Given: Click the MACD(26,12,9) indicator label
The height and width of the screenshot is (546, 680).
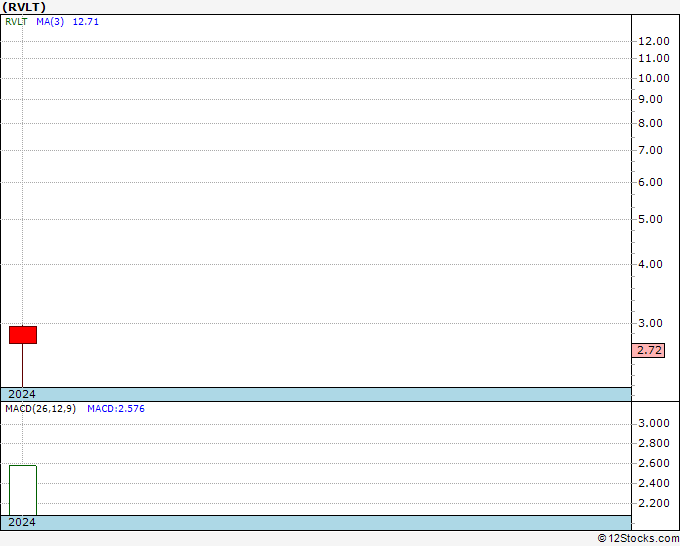Looking at the screenshot, I should click(40, 409).
